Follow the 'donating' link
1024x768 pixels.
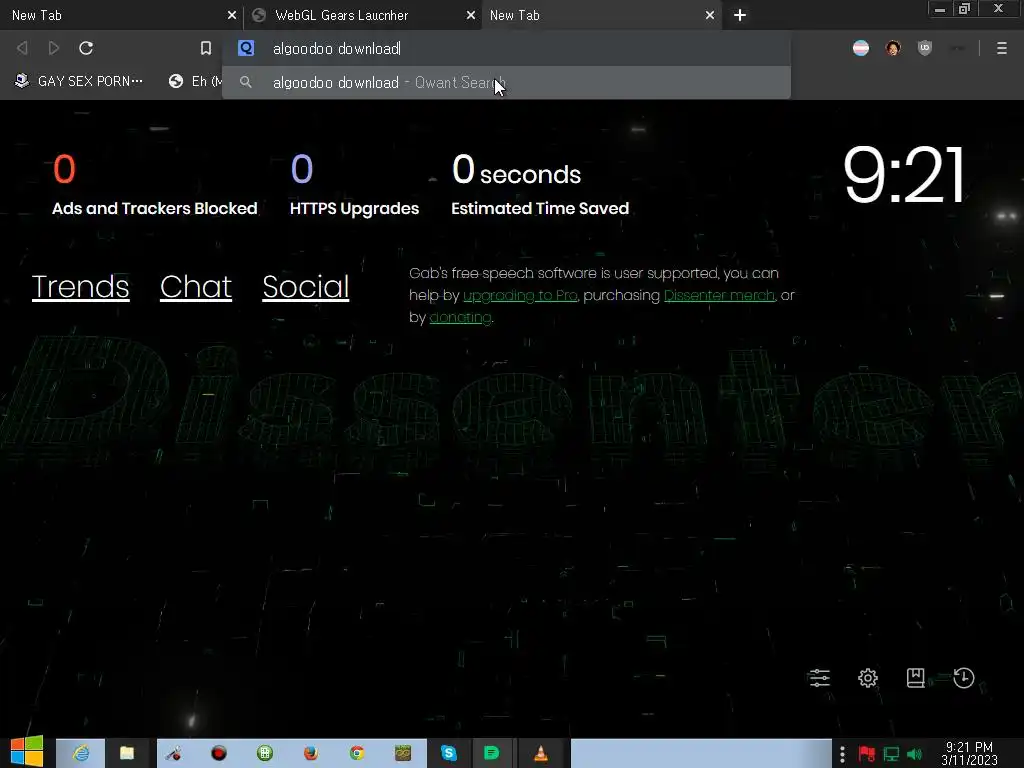460,317
